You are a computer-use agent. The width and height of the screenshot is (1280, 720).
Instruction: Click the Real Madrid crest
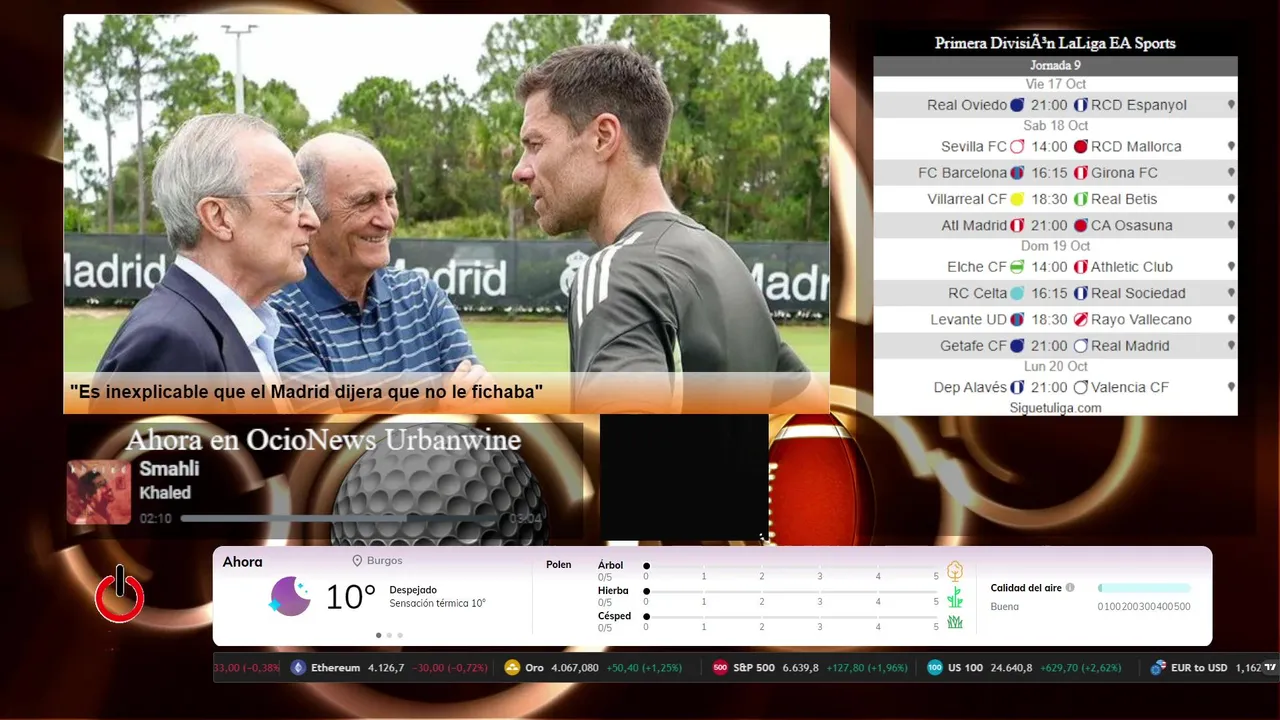coord(1080,346)
